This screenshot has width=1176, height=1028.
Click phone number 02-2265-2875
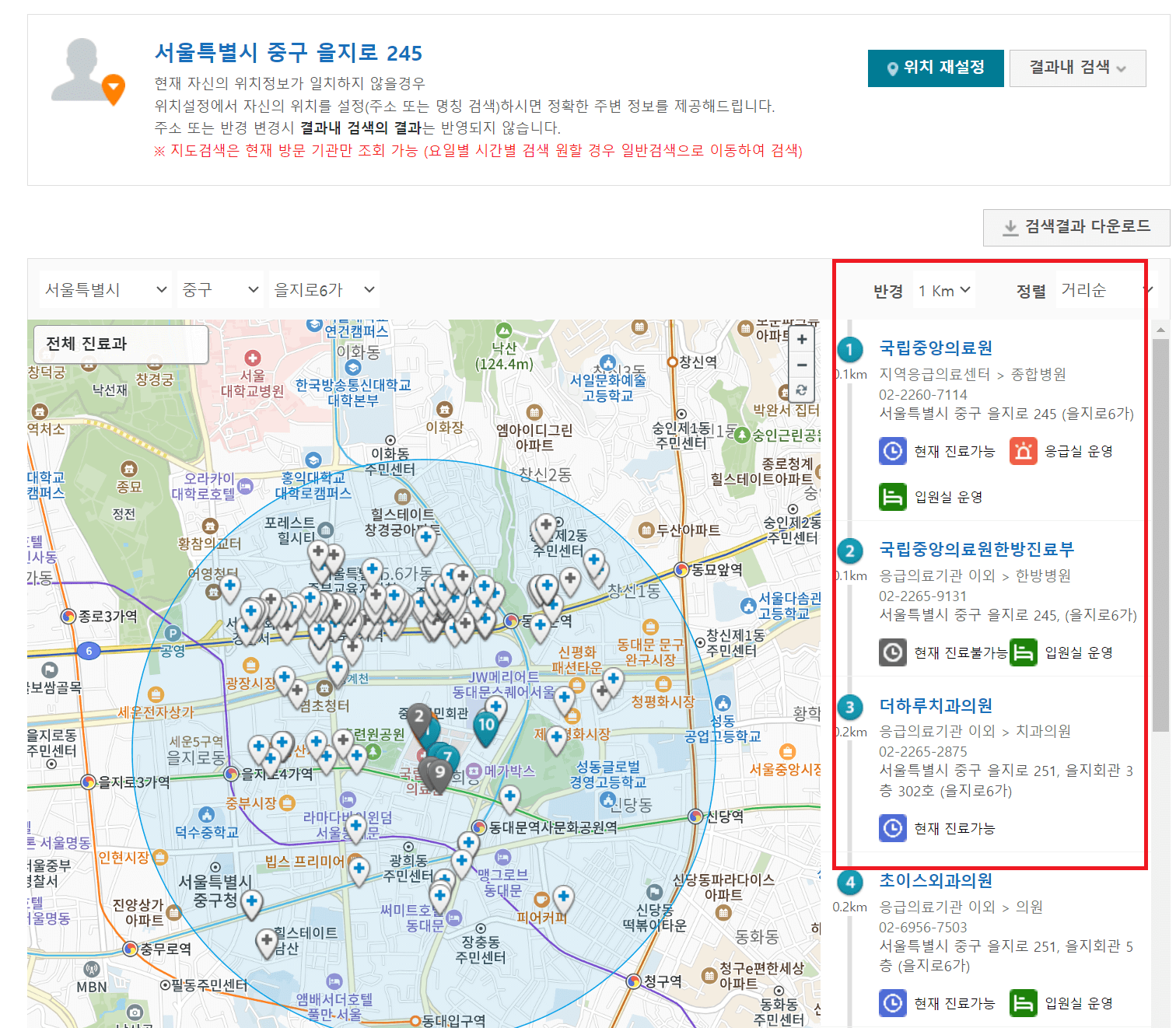point(923,751)
